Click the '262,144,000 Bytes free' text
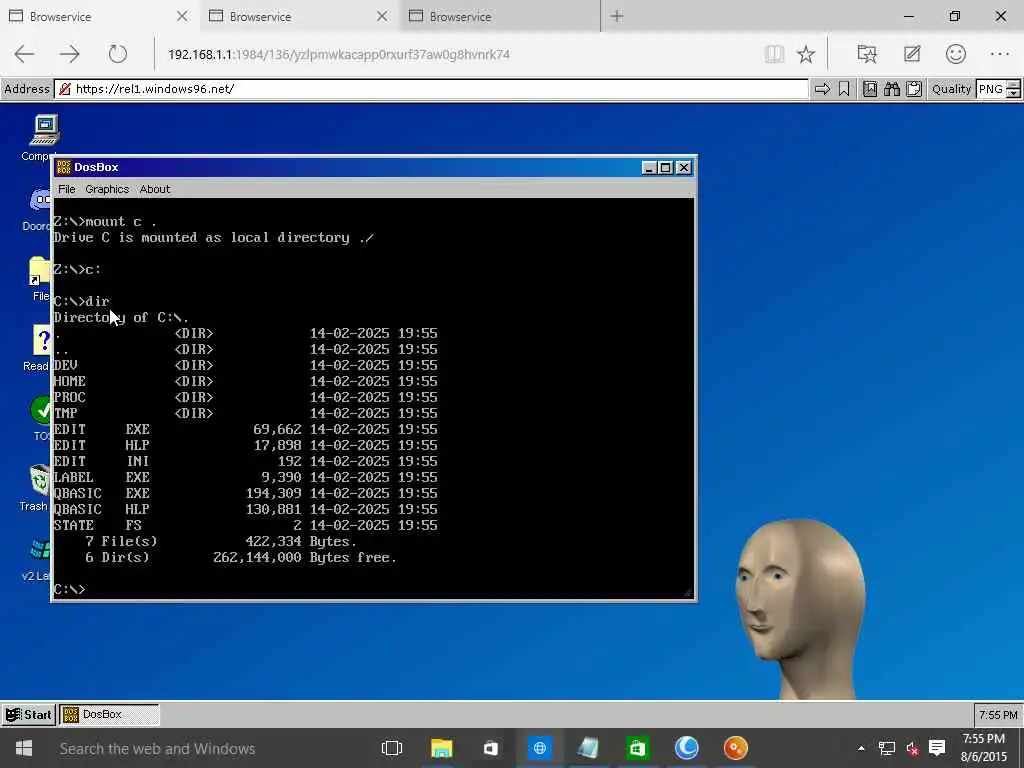1024x768 pixels. click(305, 558)
